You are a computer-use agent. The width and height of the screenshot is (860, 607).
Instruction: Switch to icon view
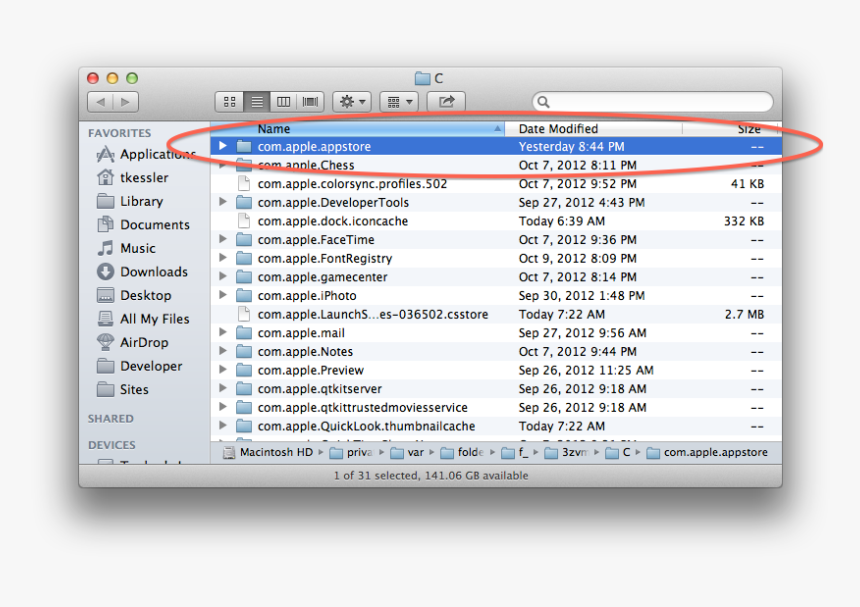(x=230, y=102)
